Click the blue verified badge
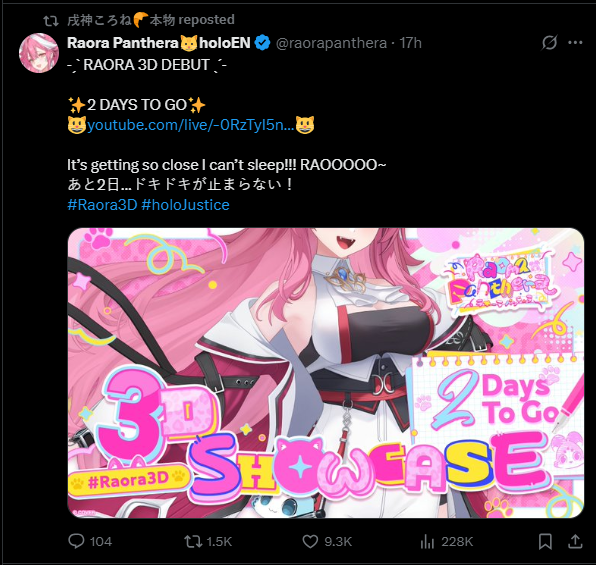596x565 pixels. pyautogui.click(x=262, y=43)
